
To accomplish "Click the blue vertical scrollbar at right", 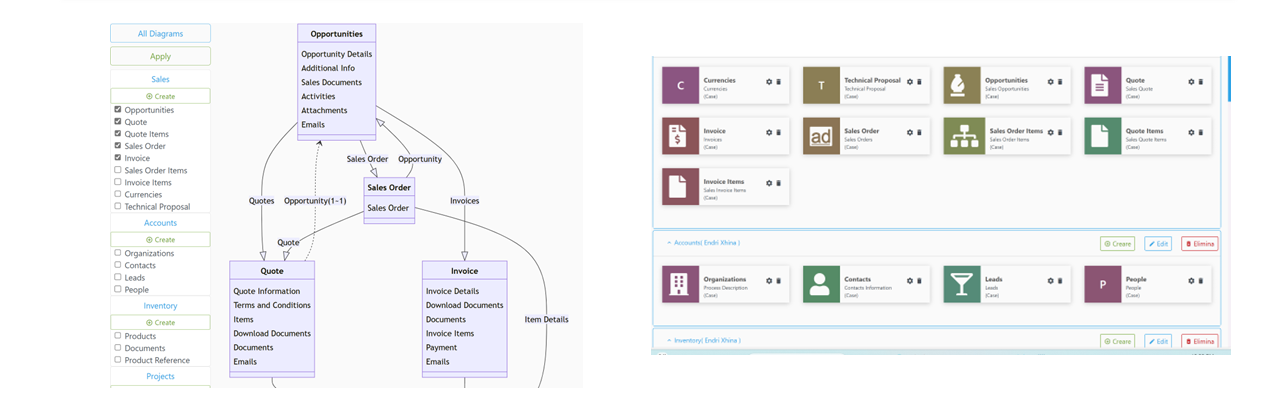I will (1229, 78).
